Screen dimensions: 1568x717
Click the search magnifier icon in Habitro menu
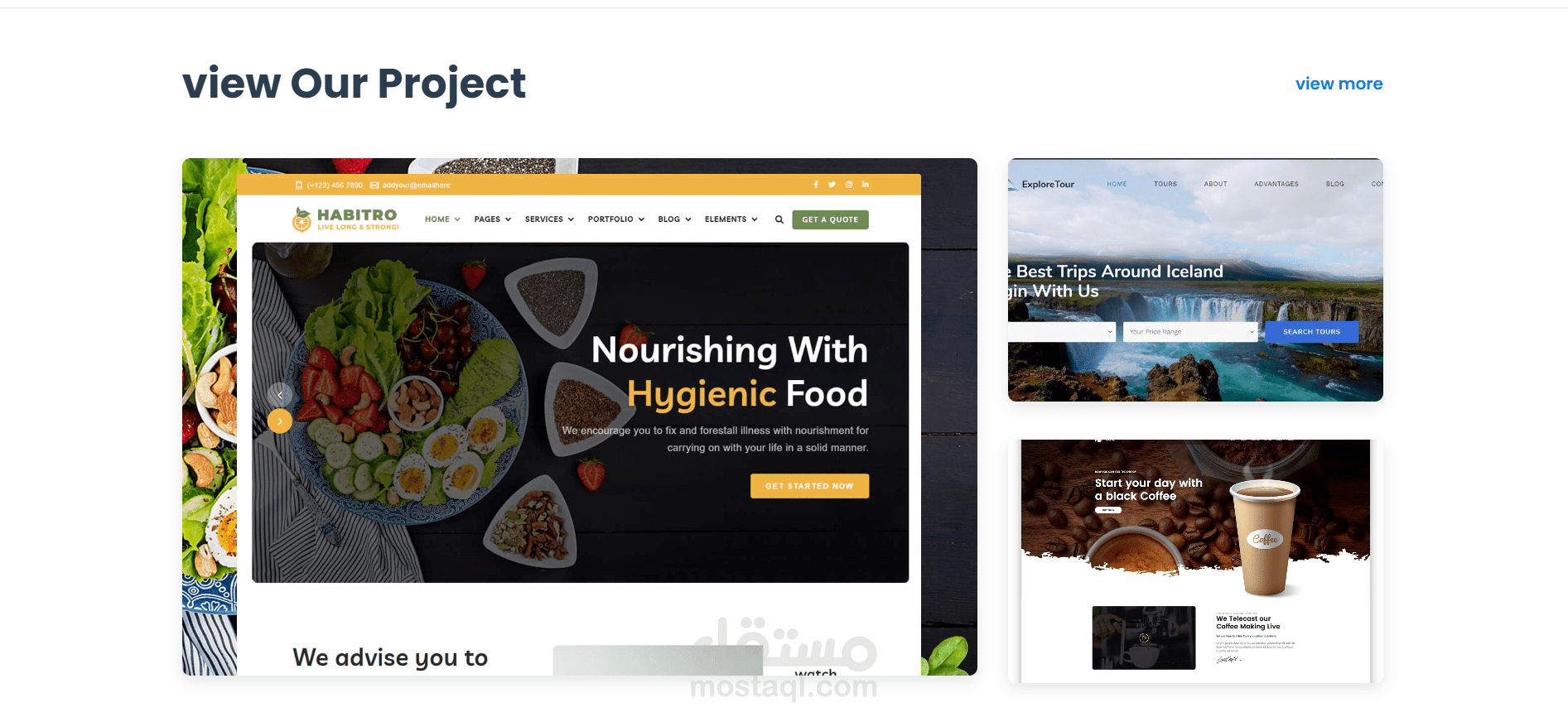point(779,219)
